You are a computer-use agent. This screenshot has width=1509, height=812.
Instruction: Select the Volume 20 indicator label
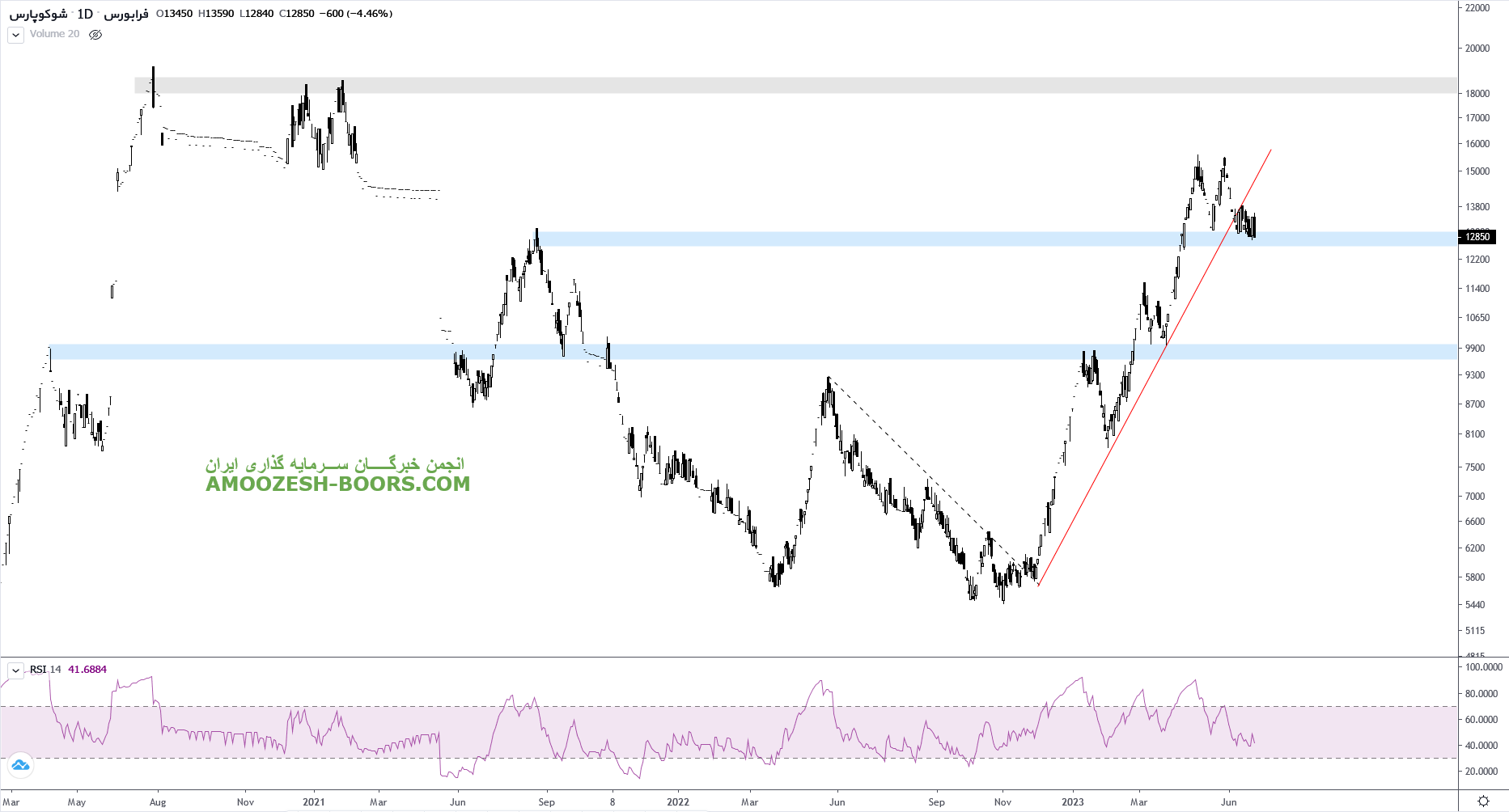click(x=54, y=34)
